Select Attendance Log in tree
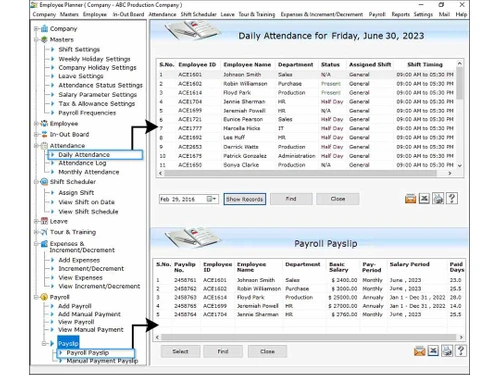Screen dimensions: 500x375 tap(82, 163)
